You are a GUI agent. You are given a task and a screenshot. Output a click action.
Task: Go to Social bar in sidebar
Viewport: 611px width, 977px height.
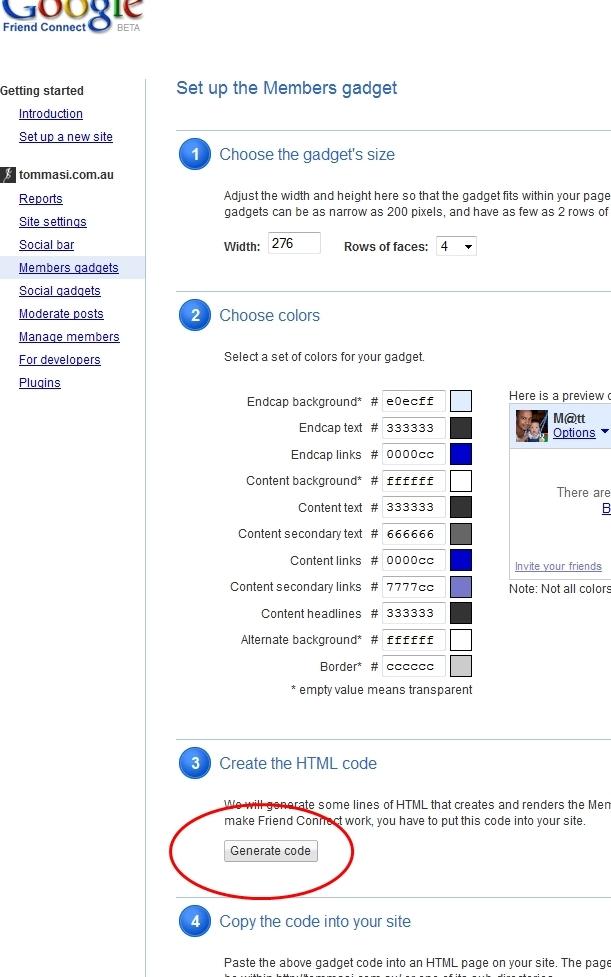coord(47,245)
